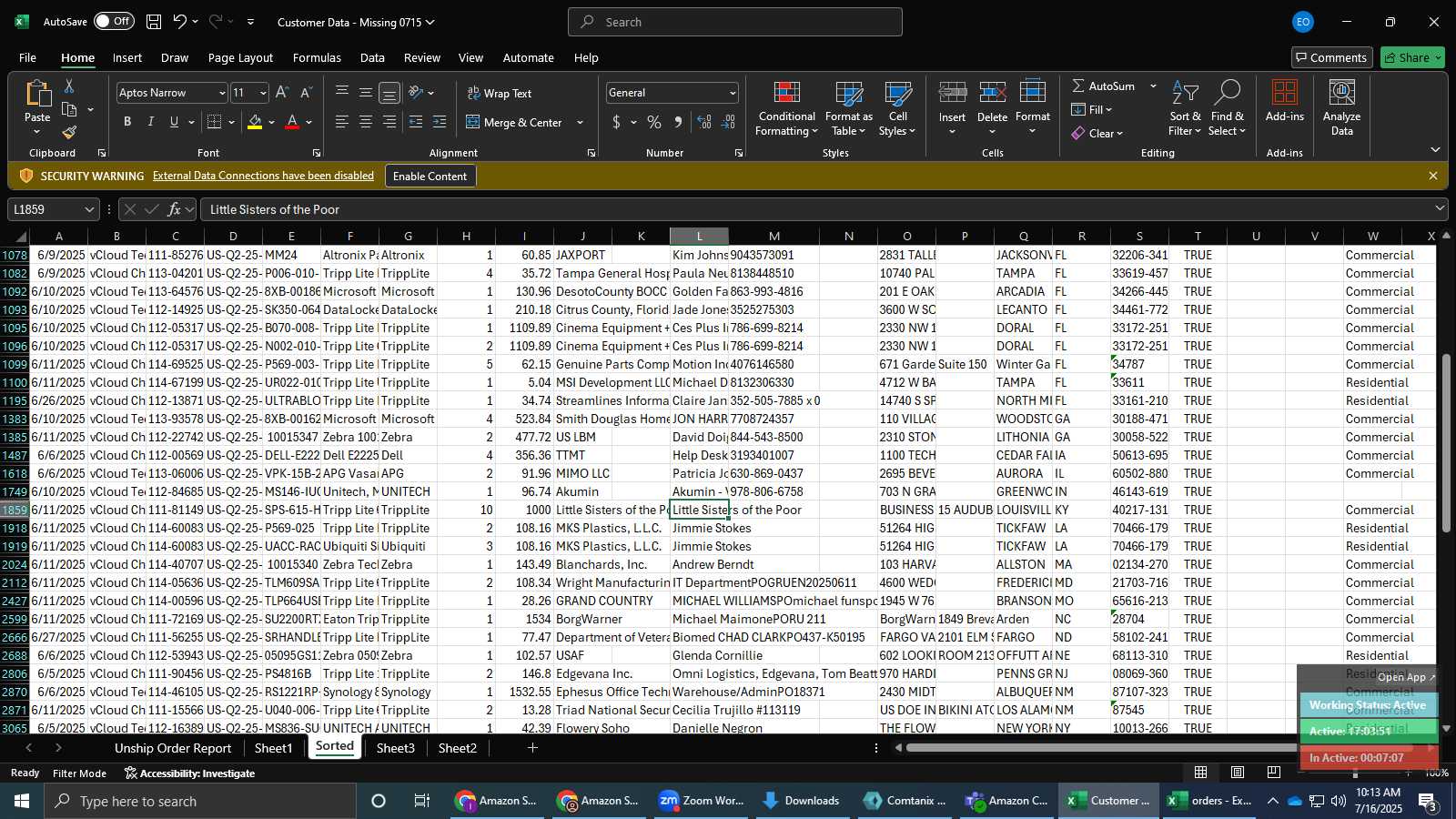Switch to Unship Order Report sheet
1456x819 pixels.
click(173, 748)
